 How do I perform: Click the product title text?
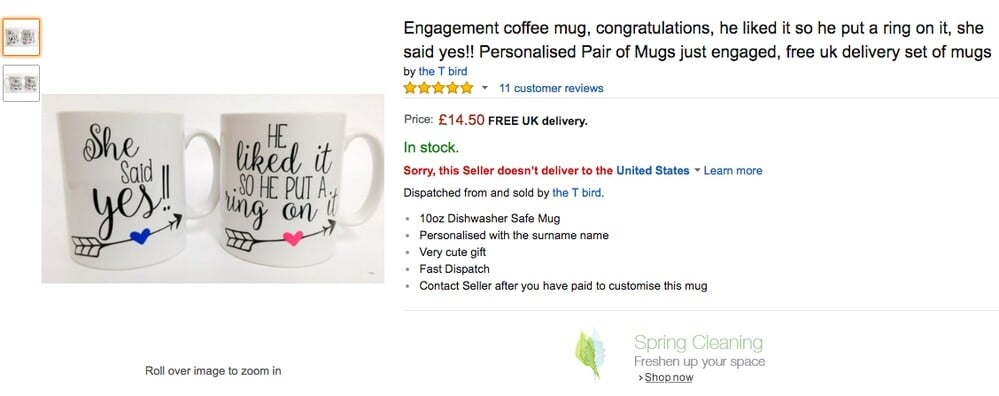click(x=698, y=40)
